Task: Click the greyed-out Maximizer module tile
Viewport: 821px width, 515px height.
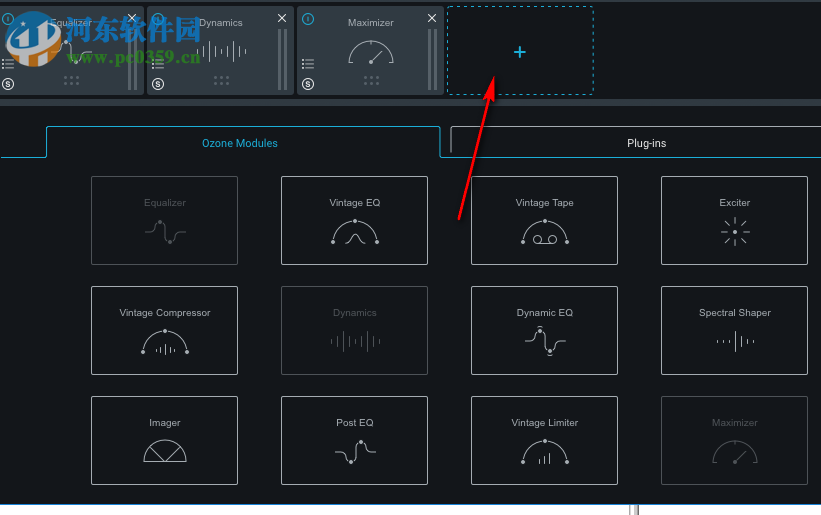Action: point(735,440)
